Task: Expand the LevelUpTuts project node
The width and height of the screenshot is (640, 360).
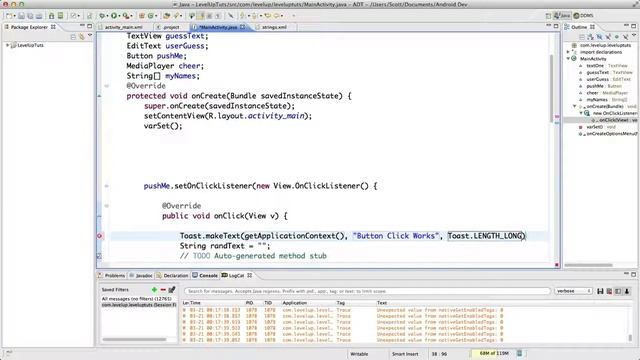Action: 7,45
